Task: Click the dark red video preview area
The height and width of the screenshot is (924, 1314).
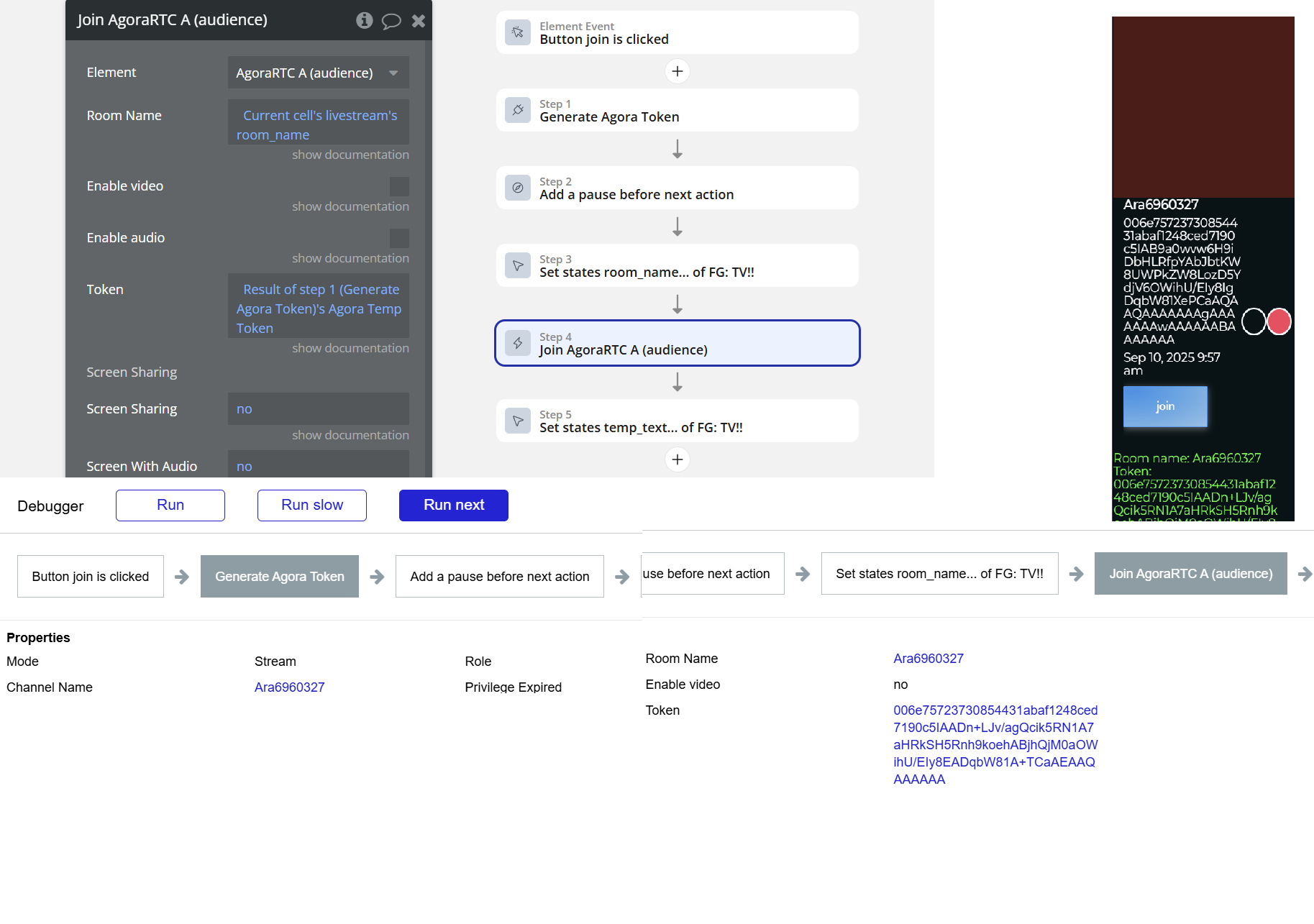Action: (1203, 107)
